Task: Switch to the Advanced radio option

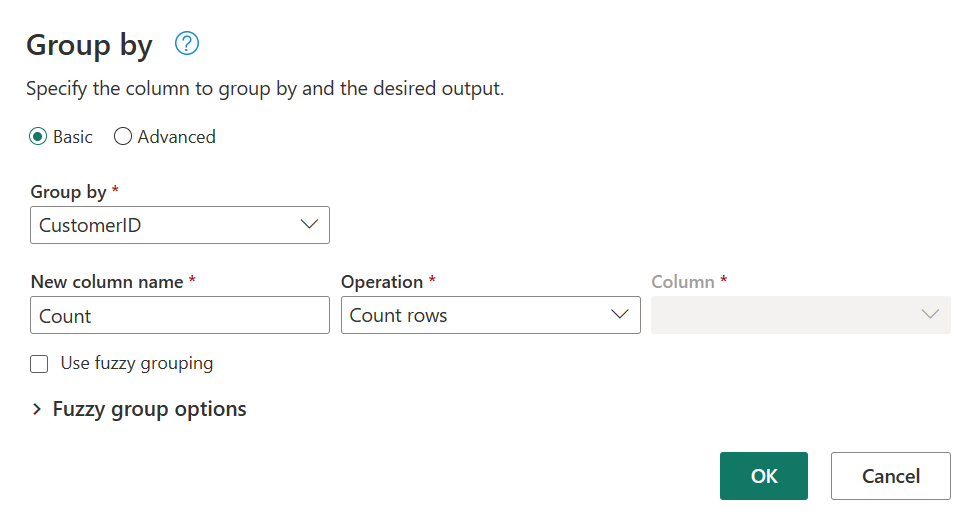Action: coord(123,137)
